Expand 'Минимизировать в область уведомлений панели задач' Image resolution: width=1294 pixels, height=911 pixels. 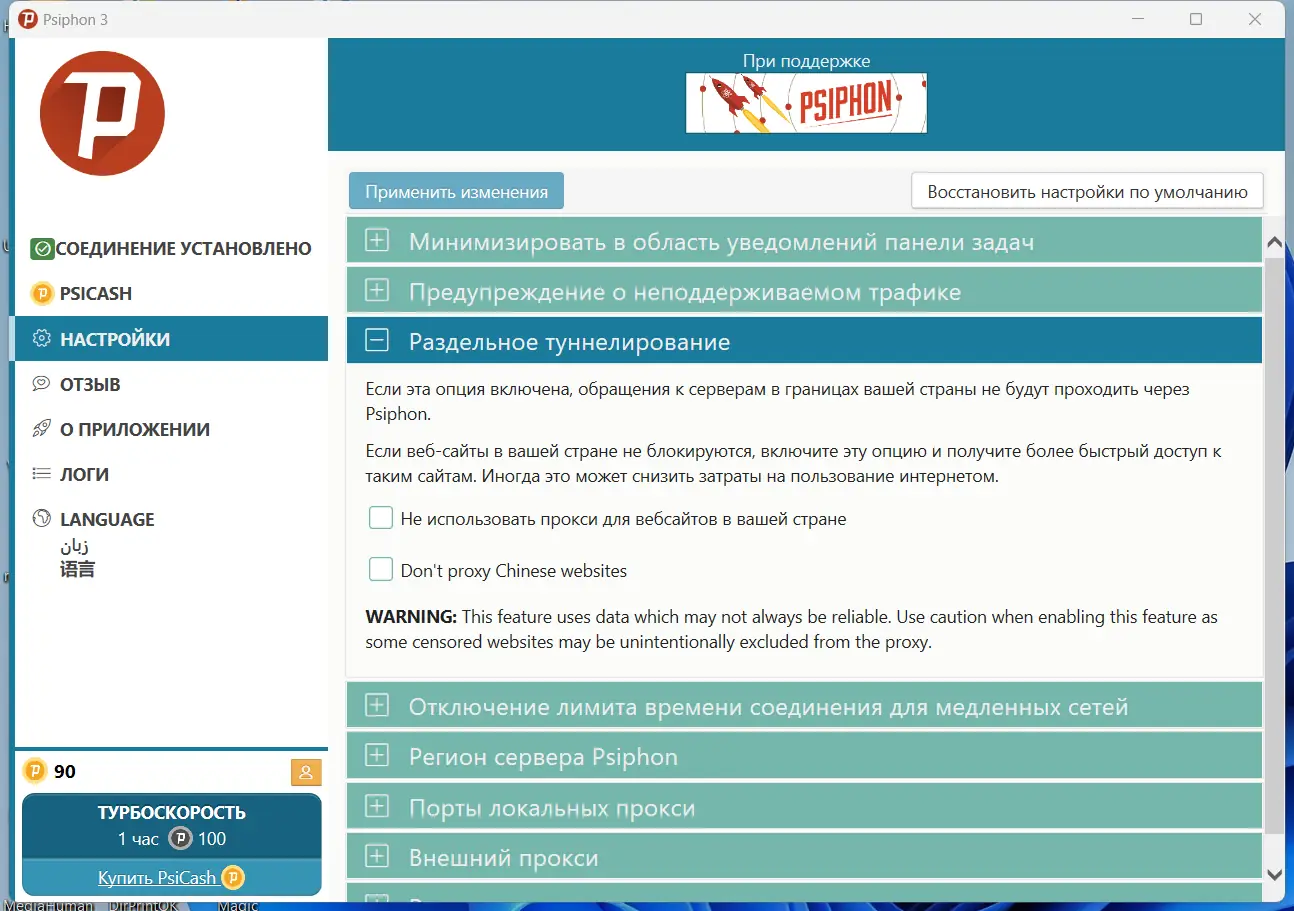pos(804,241)
